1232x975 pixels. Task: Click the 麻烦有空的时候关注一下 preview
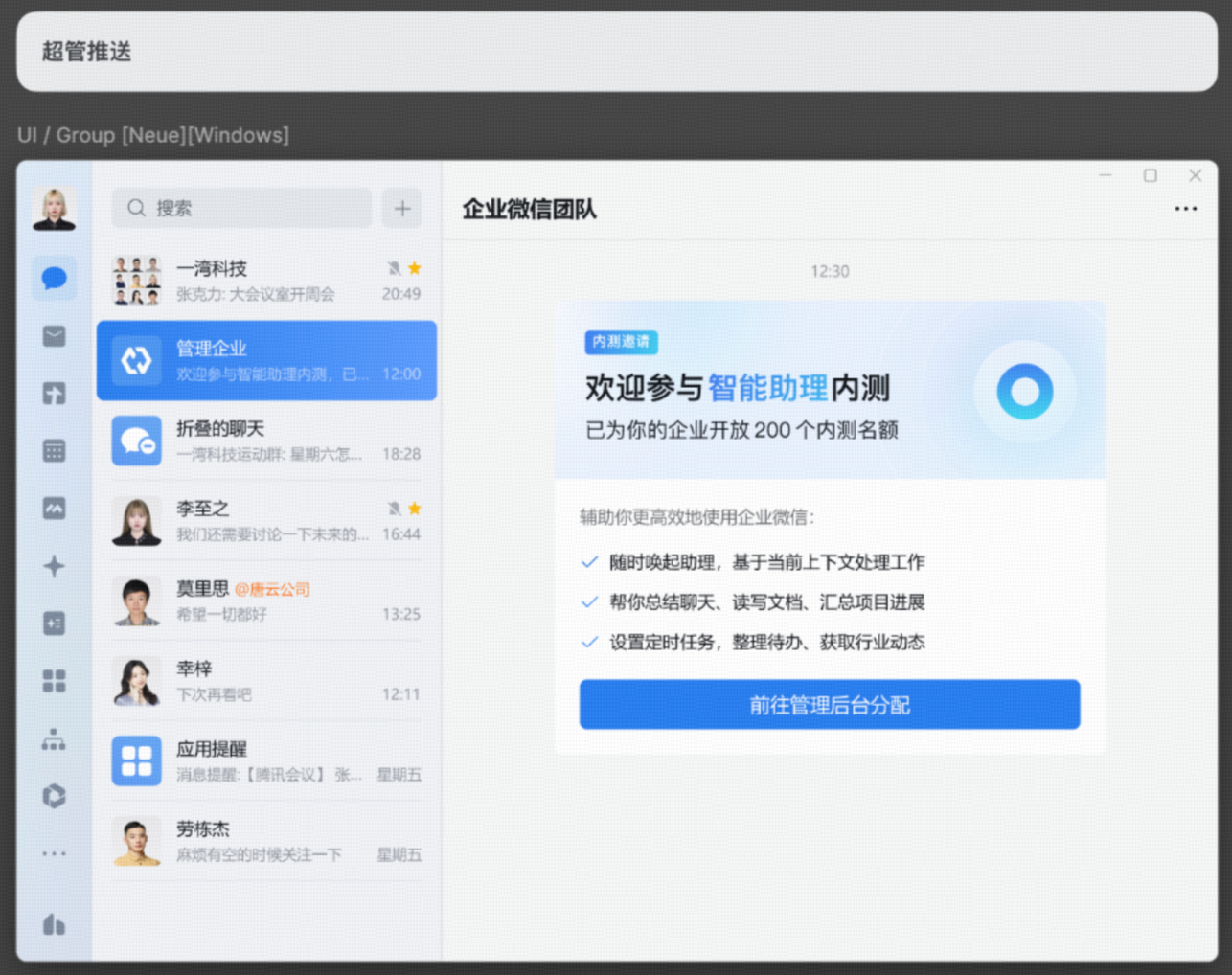[x=259, y=854]
